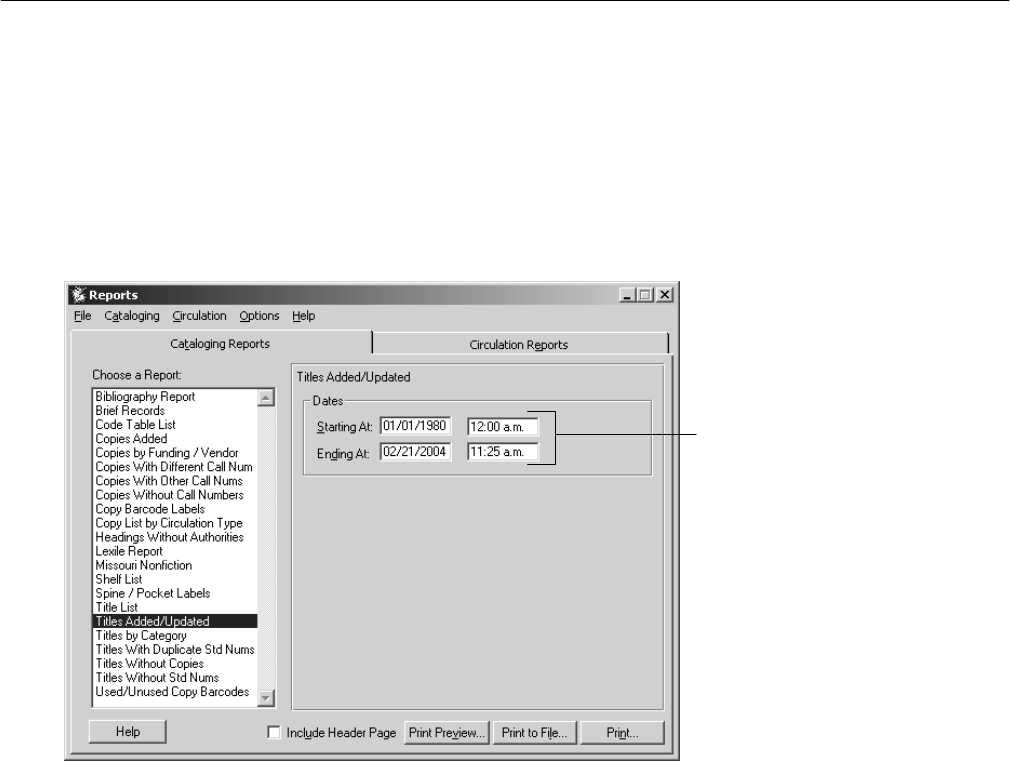Viewport: 1010px width, 761px height.
Task: Select Spine / Pocket Labels report
Action: tap(175, 593)
